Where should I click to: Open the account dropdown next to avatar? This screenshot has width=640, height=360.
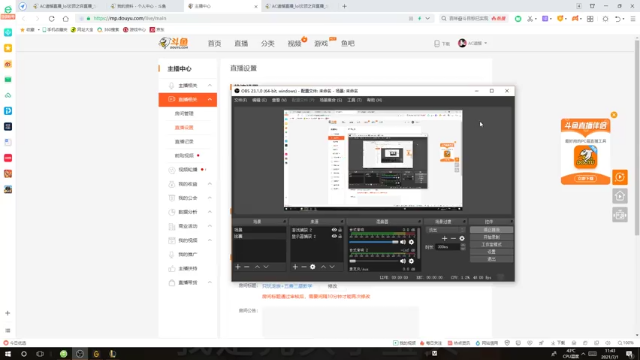point(486,43)
